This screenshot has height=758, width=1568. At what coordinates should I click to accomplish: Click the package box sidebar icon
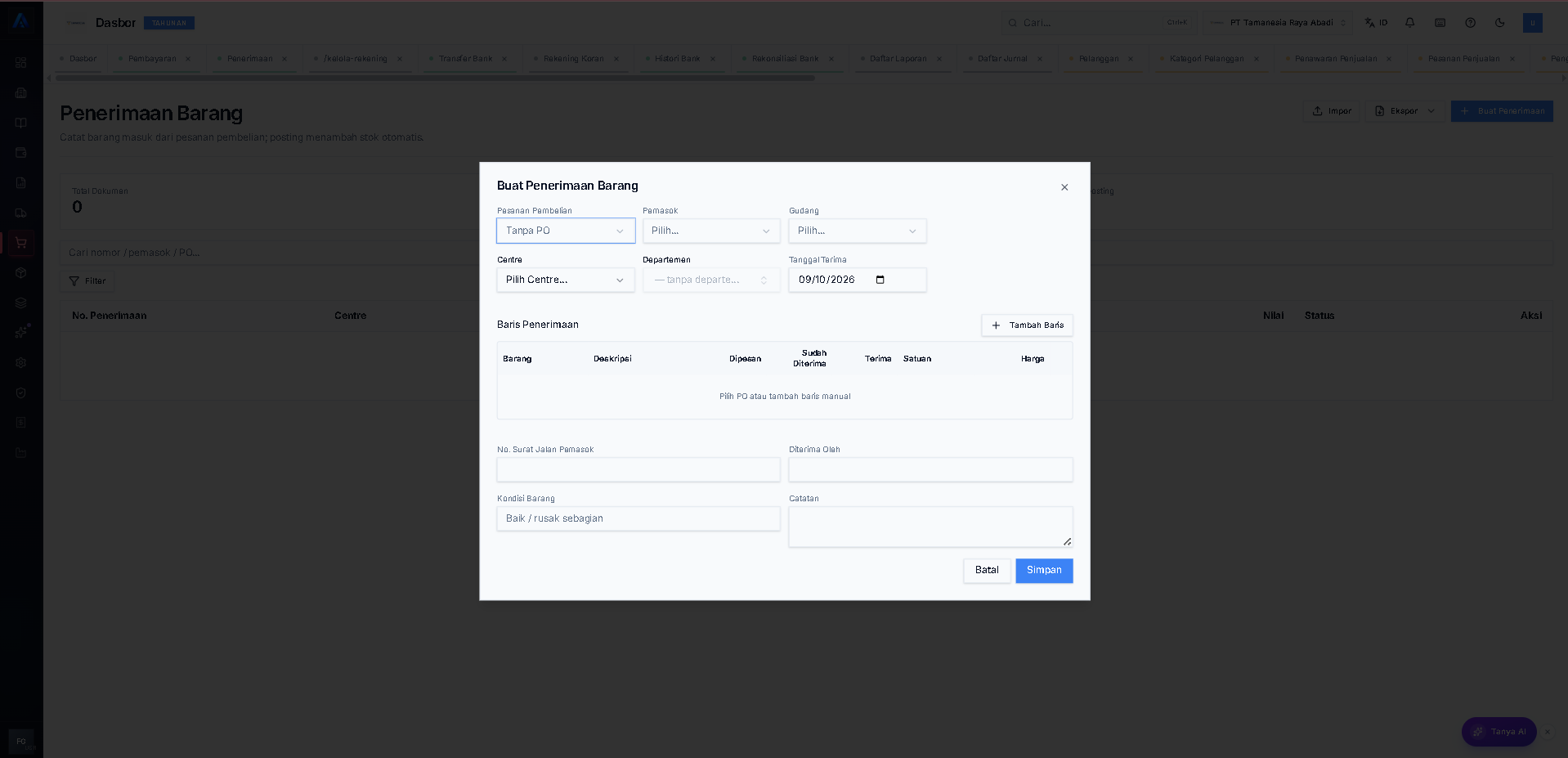pyautogui.click(x=21, y=273)
